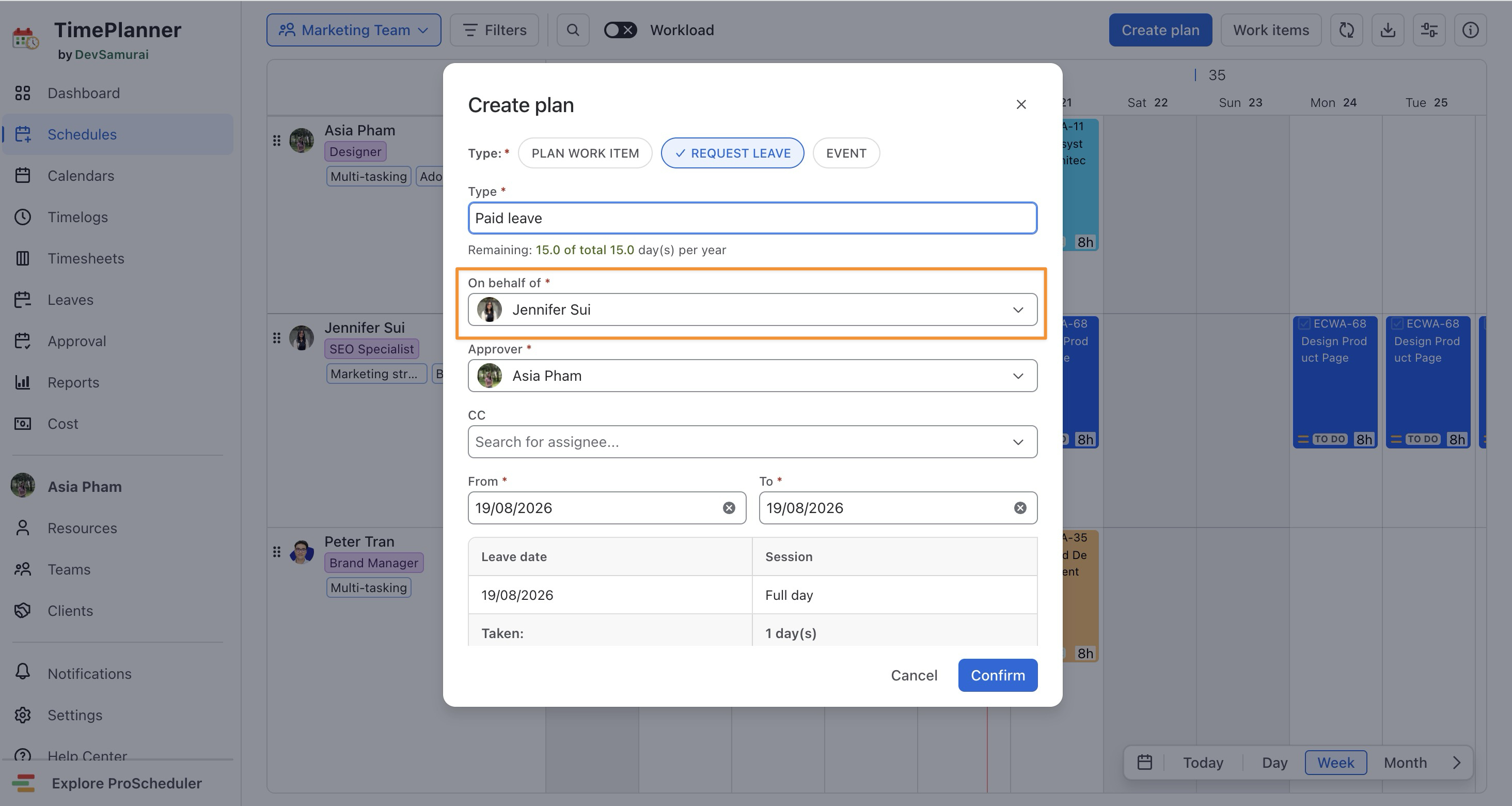Open the display settings sliders icon

click(1429, 30)
